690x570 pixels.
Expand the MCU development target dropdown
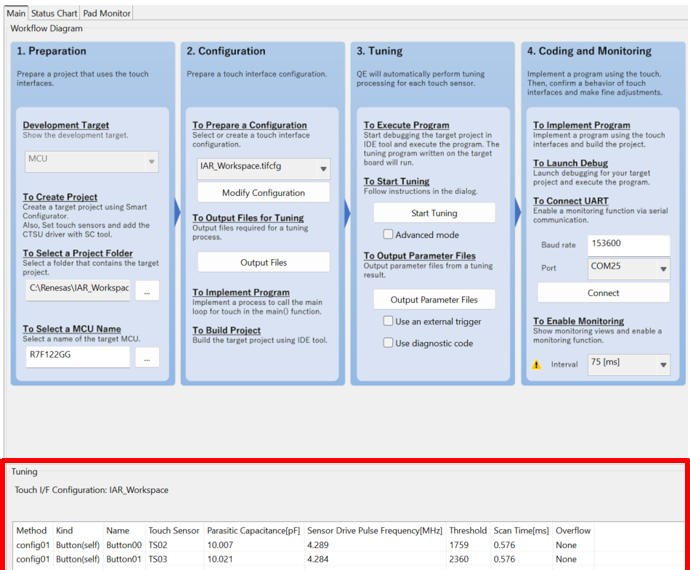(151, 161)
